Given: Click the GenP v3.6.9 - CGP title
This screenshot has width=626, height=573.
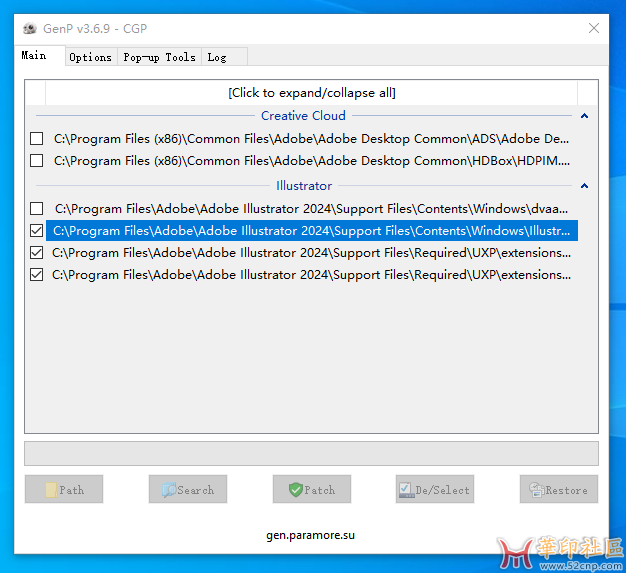Looking at the screenshot, I should (95, 29).
